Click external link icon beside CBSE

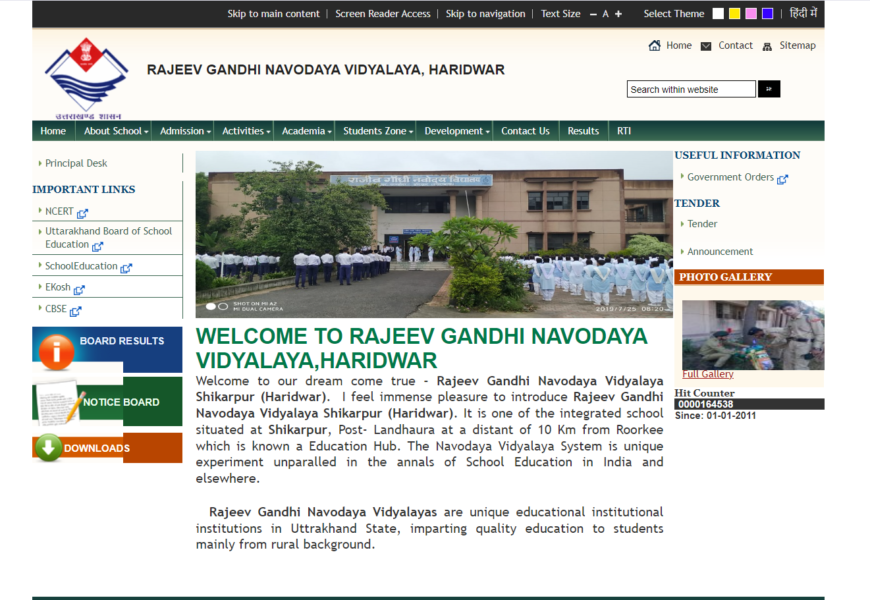pos(75,311)
